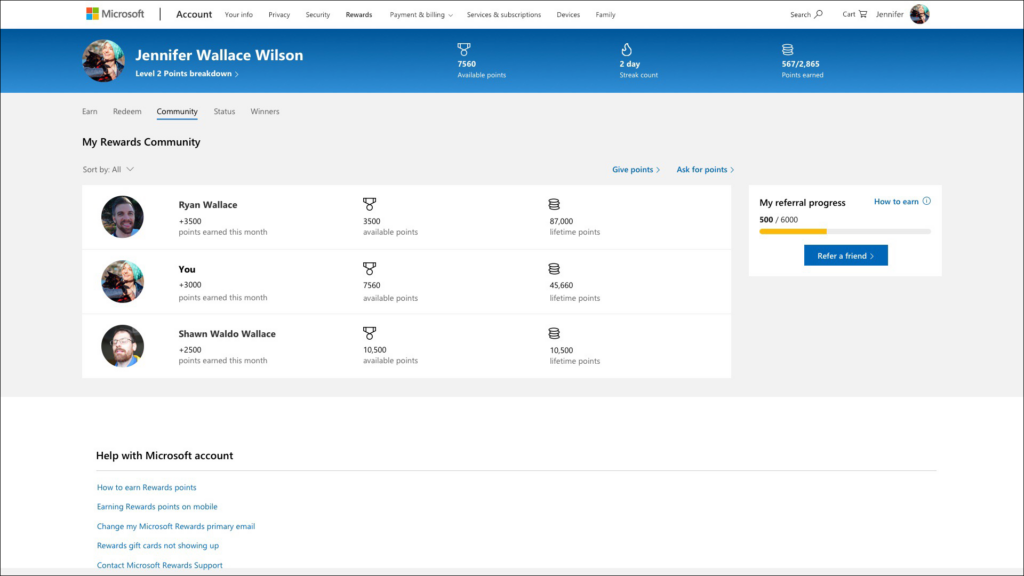The width and height of the screenshot is (1024, 576).
Task: Click Shawn Waldo Wallace's lifetime points coins icon
Action: pyautogui.click(x=554, y=333)
